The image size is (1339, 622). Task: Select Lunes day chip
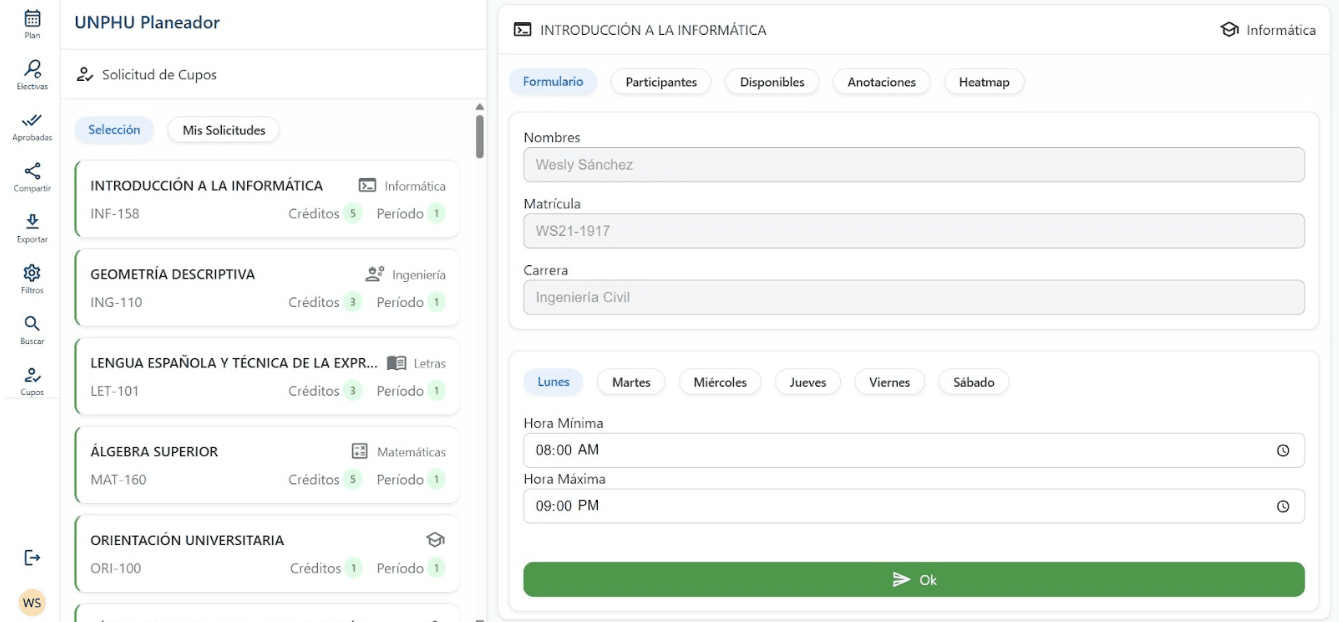tap(553, 382)
